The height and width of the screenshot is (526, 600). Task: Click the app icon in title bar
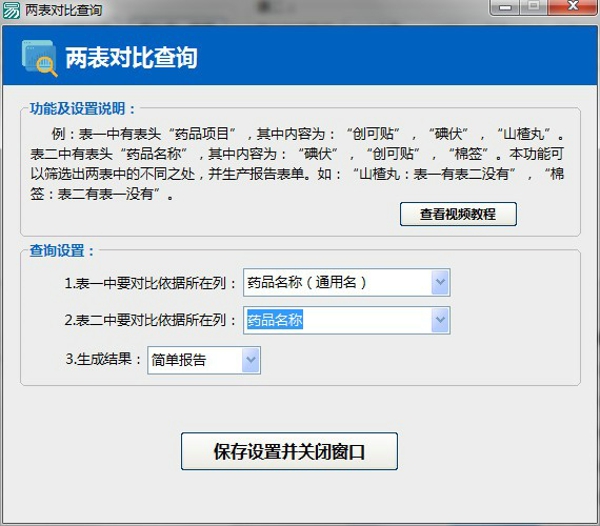point(12,10)
